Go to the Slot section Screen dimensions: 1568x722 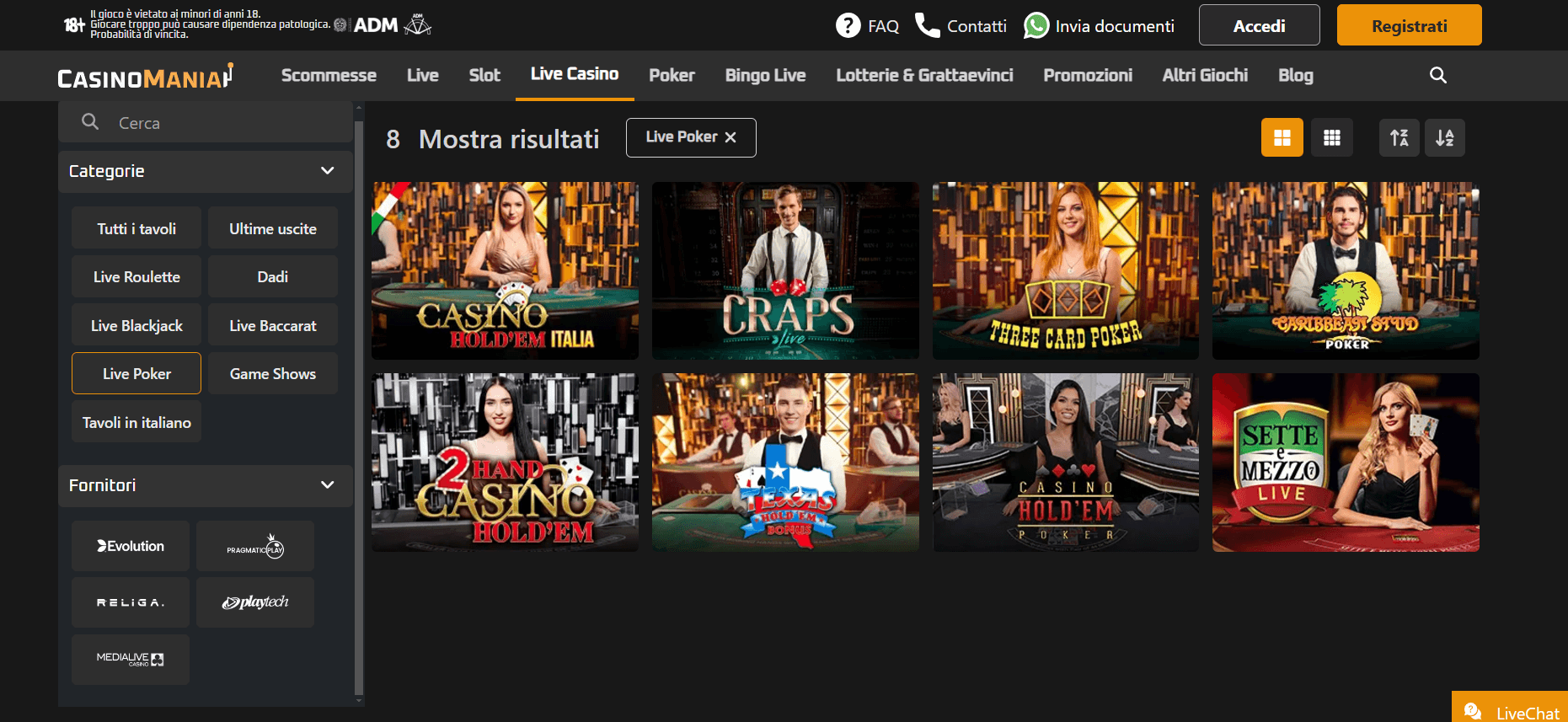pos(484,75)
